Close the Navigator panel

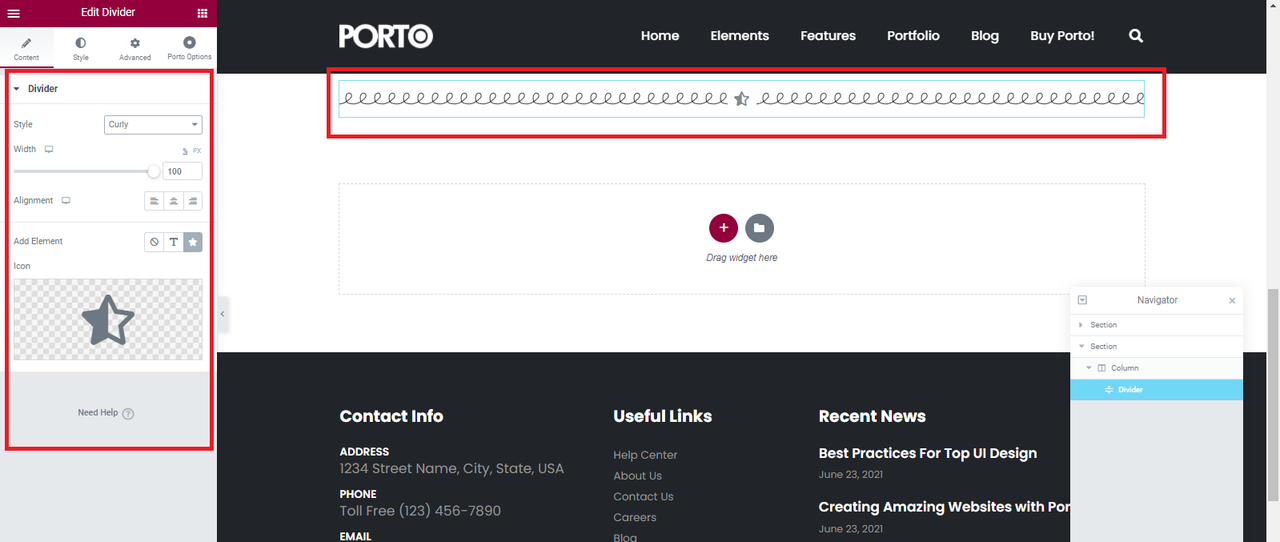click(1232, 300)
